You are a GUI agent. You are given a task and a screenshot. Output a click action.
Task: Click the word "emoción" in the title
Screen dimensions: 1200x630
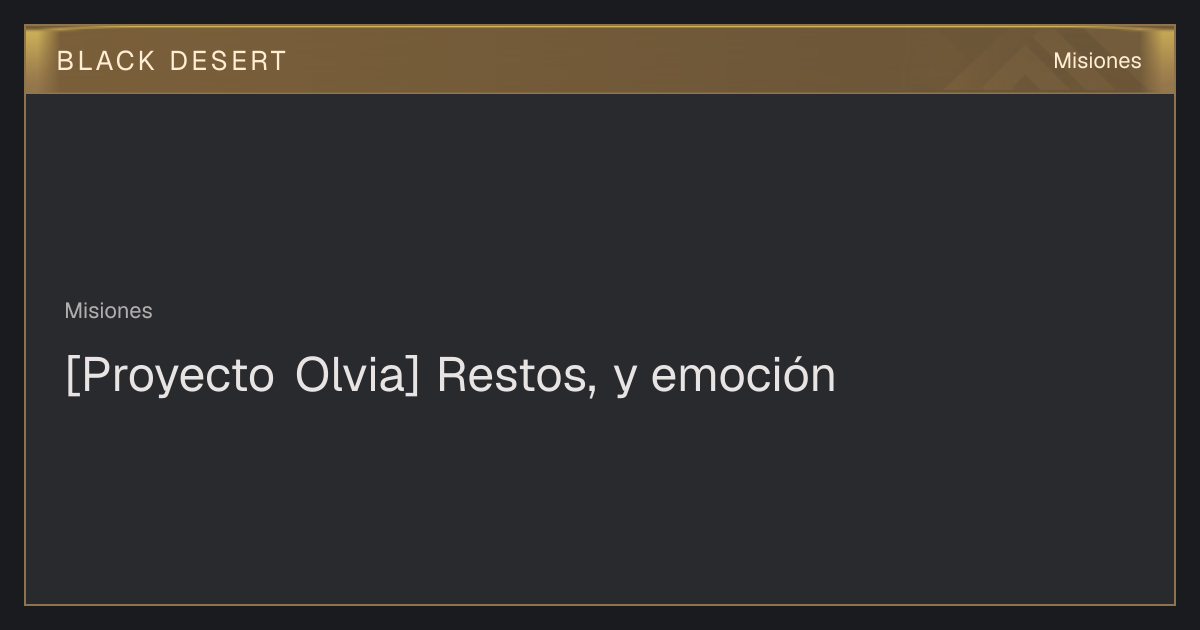pyautogui.click(x=743, y=376)
